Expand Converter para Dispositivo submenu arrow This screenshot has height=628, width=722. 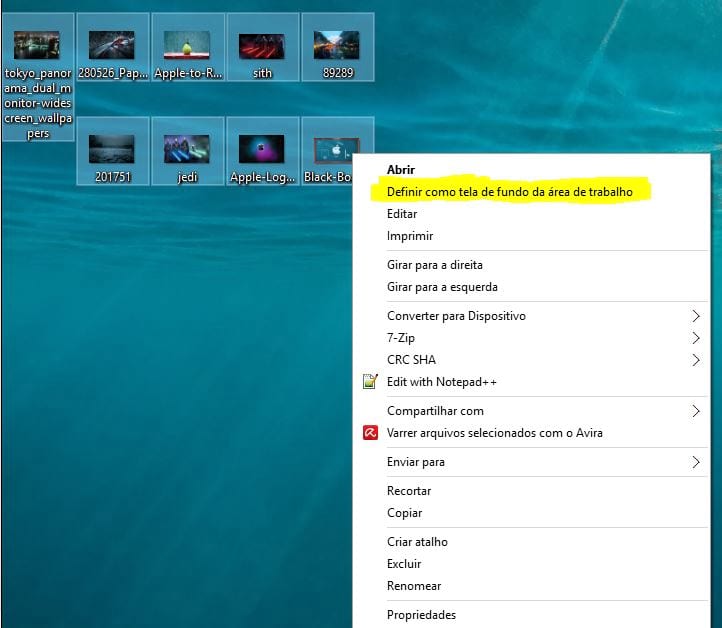click(696, 316)
